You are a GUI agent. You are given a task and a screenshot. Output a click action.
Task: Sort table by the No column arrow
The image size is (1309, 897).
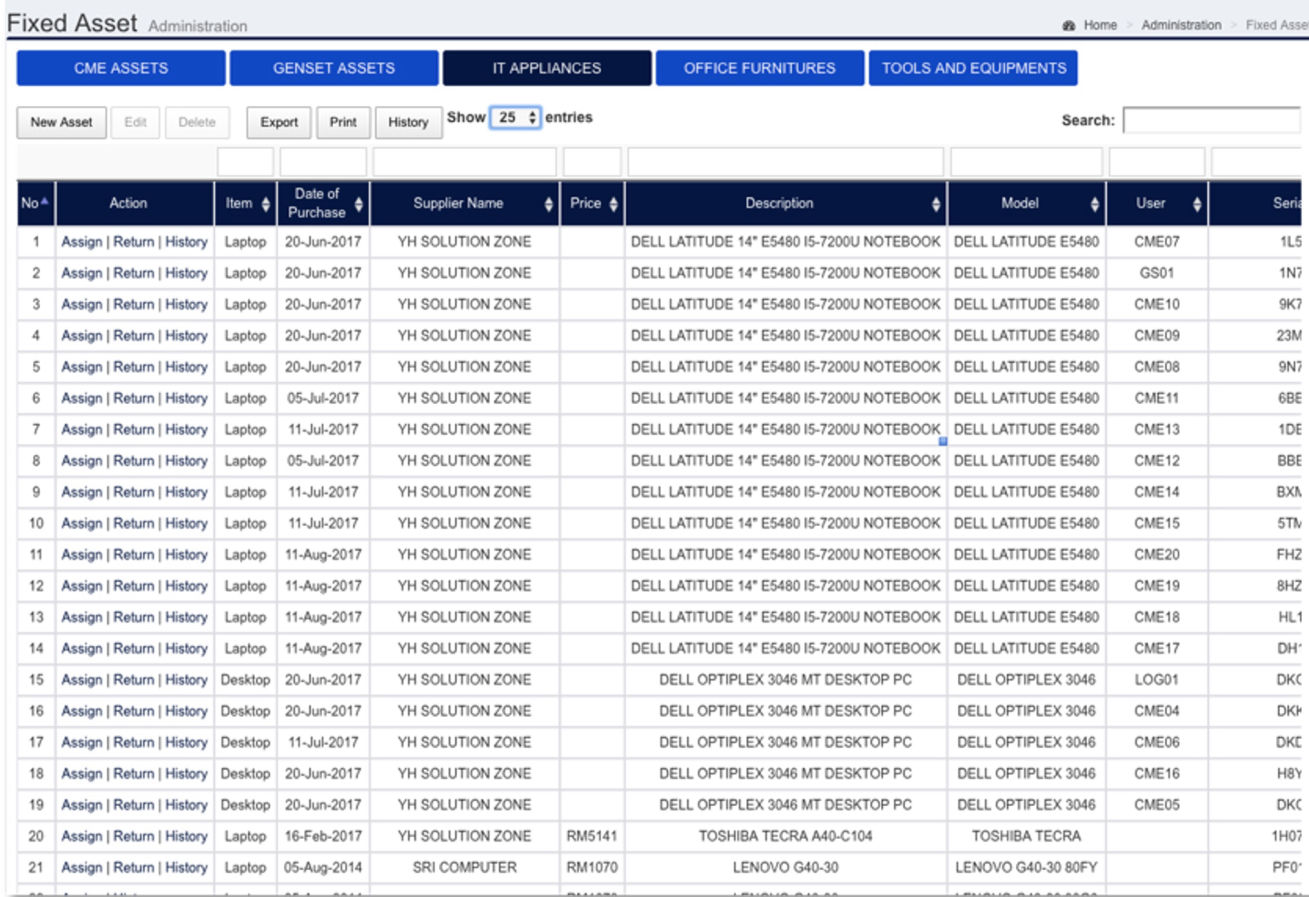pyautogui.click(x=44, y=203)
